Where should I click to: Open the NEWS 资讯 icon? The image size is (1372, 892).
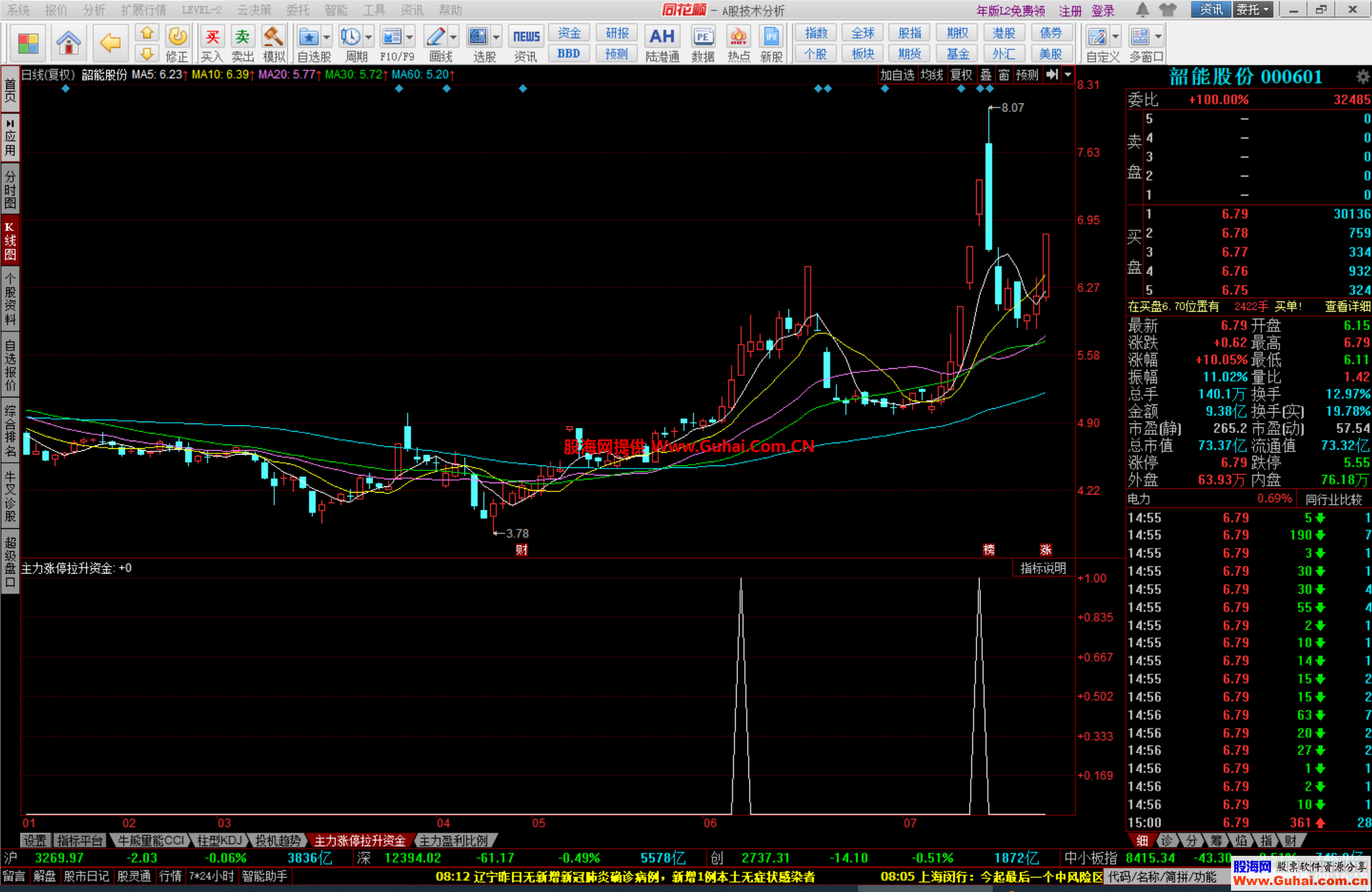coord(526,43)
